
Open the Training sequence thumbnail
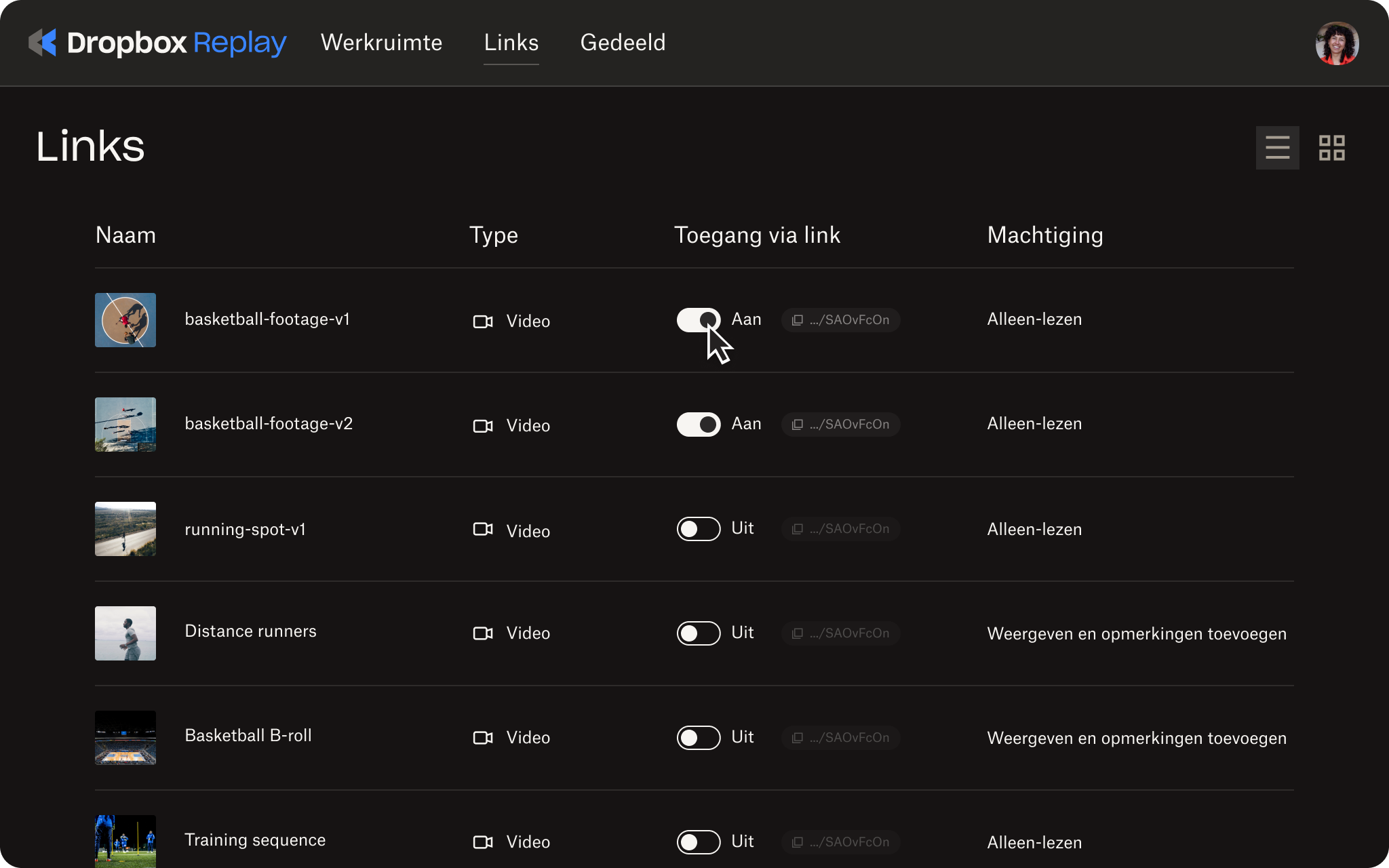click(x=125, y=842)
